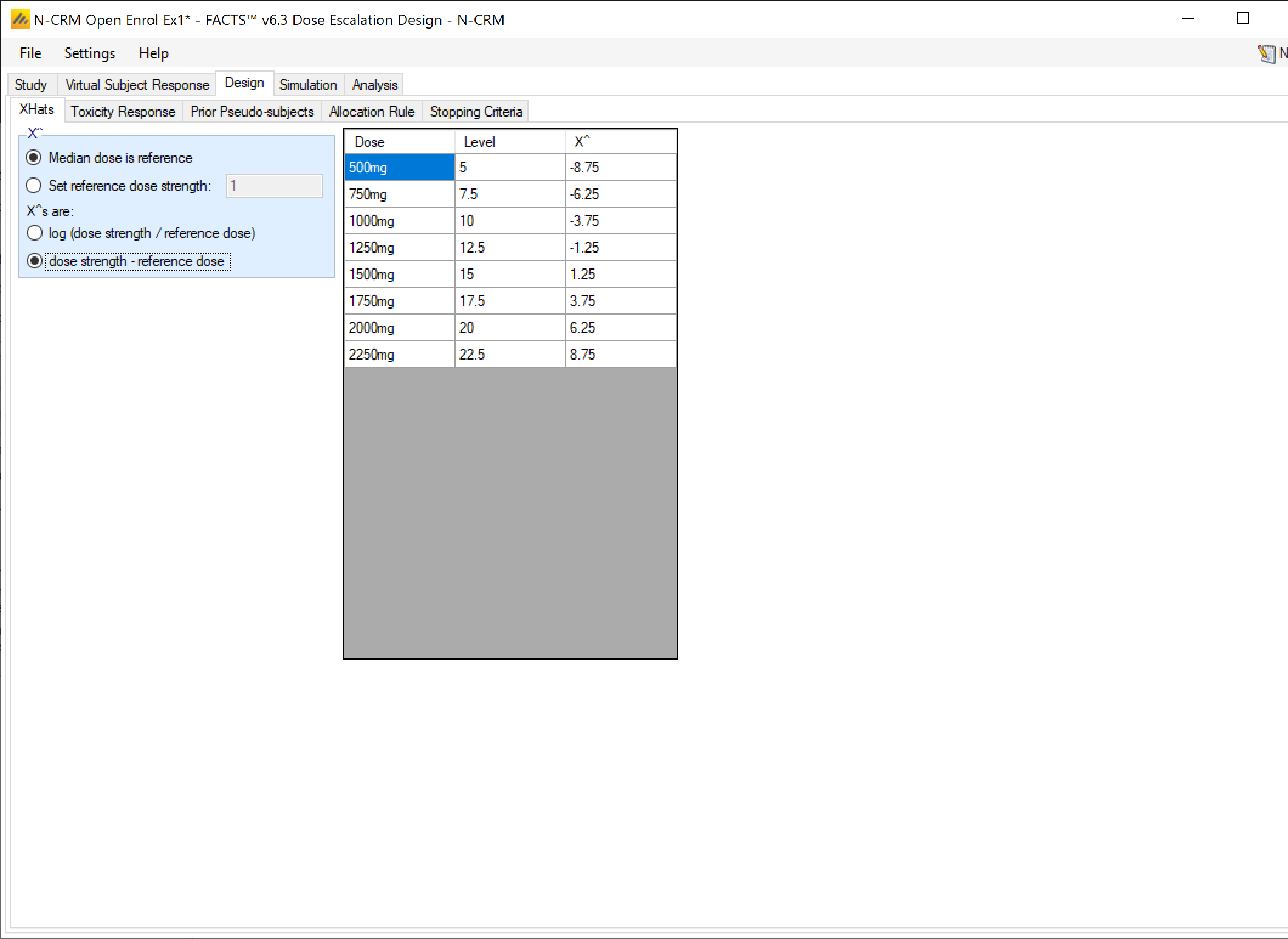Open Prior Pseudo-subjects sub-tab
This screenshot has width=1288, height=939.
coord(252,112)
